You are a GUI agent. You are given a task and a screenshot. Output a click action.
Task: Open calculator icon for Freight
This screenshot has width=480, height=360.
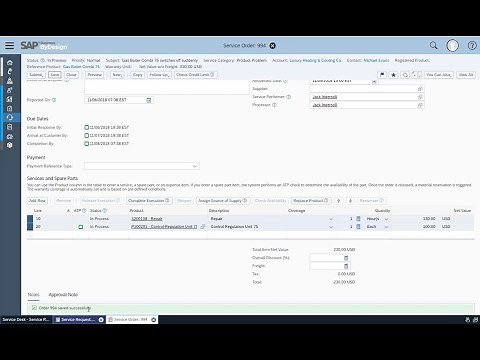coord(346,266)
